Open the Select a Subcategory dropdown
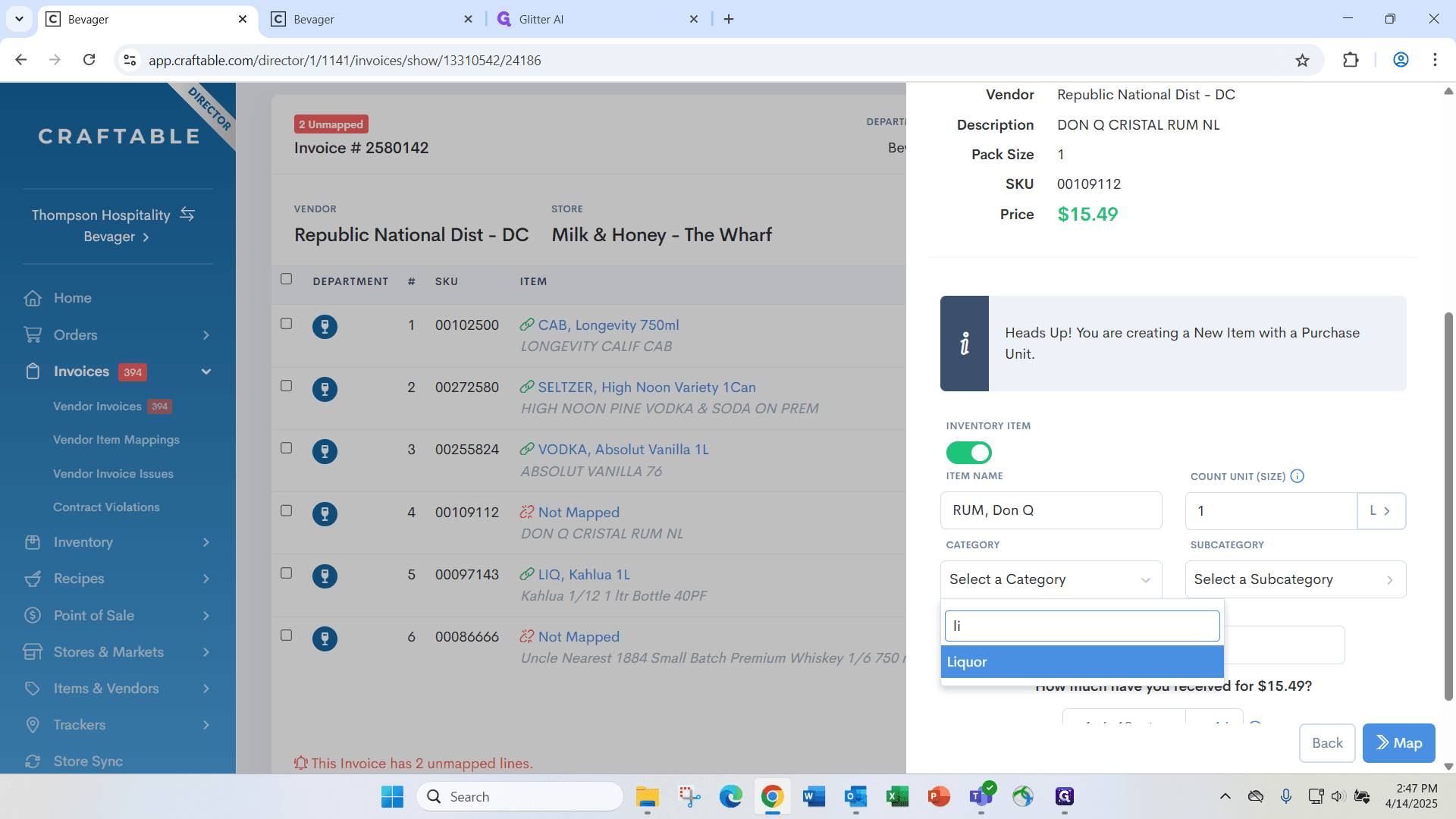Viewport: 1456px width, 819px height. point(1295,579)
